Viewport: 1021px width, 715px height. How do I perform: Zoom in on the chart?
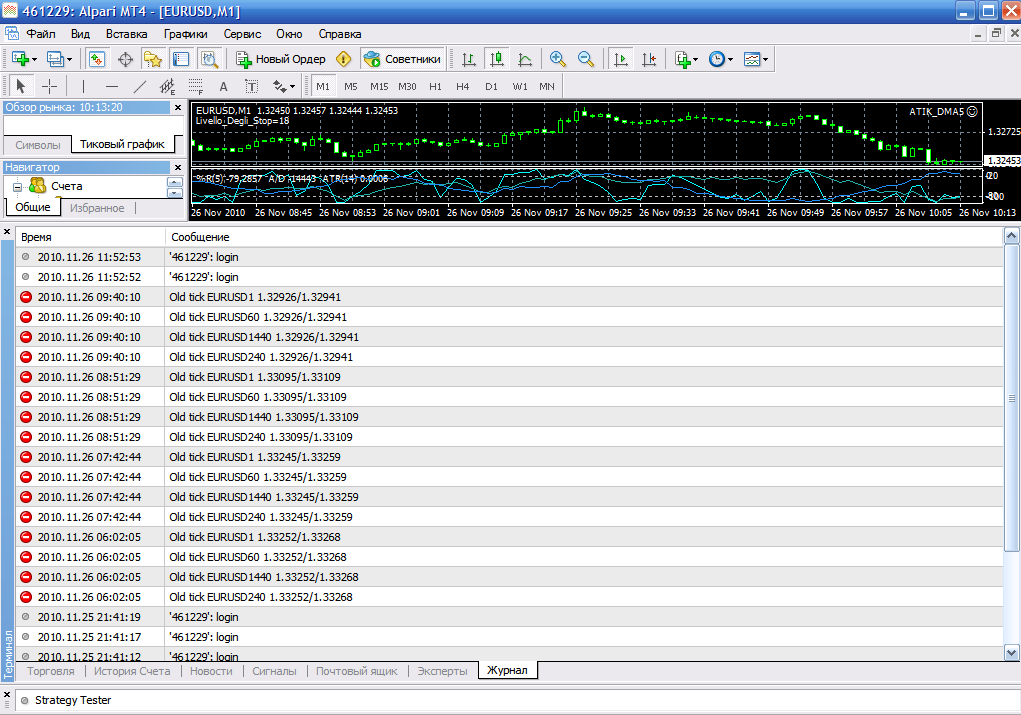tap(557, 59)
